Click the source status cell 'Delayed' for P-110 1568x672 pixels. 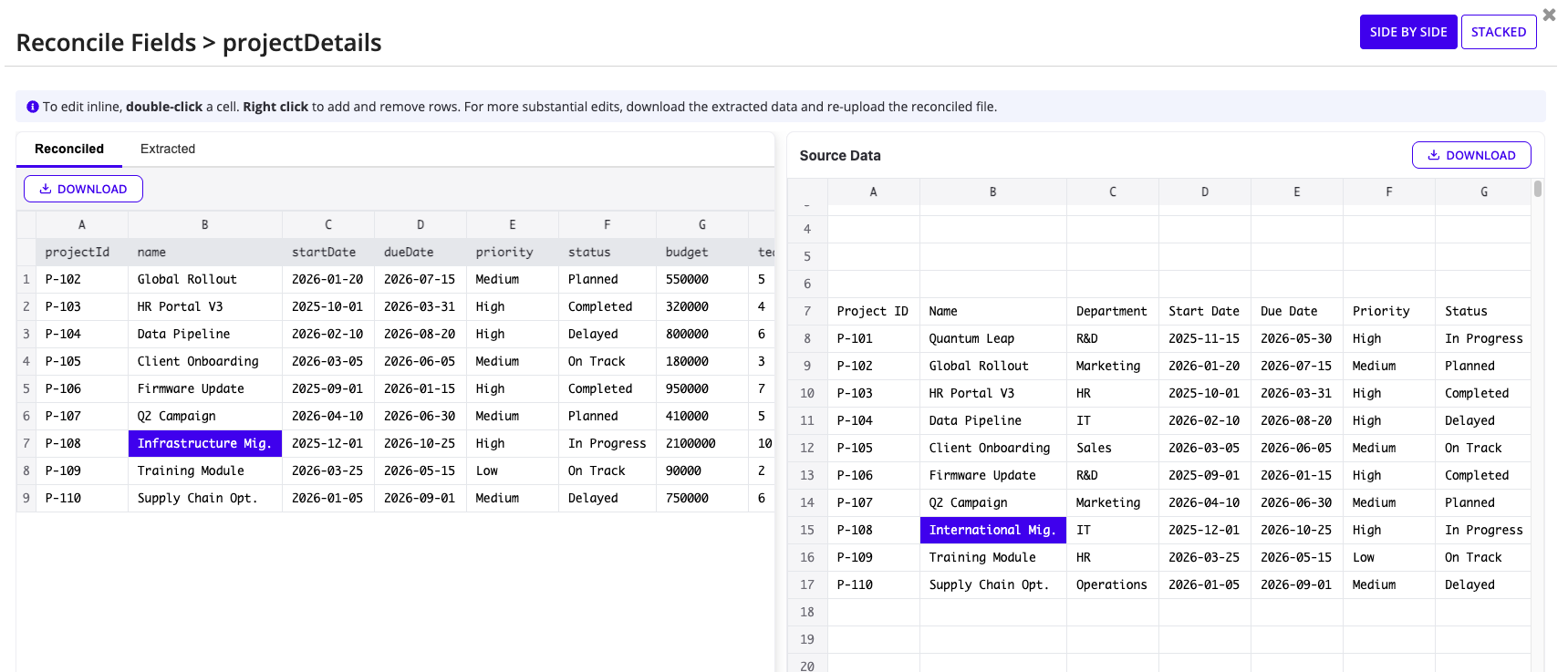pos(1483,584)
